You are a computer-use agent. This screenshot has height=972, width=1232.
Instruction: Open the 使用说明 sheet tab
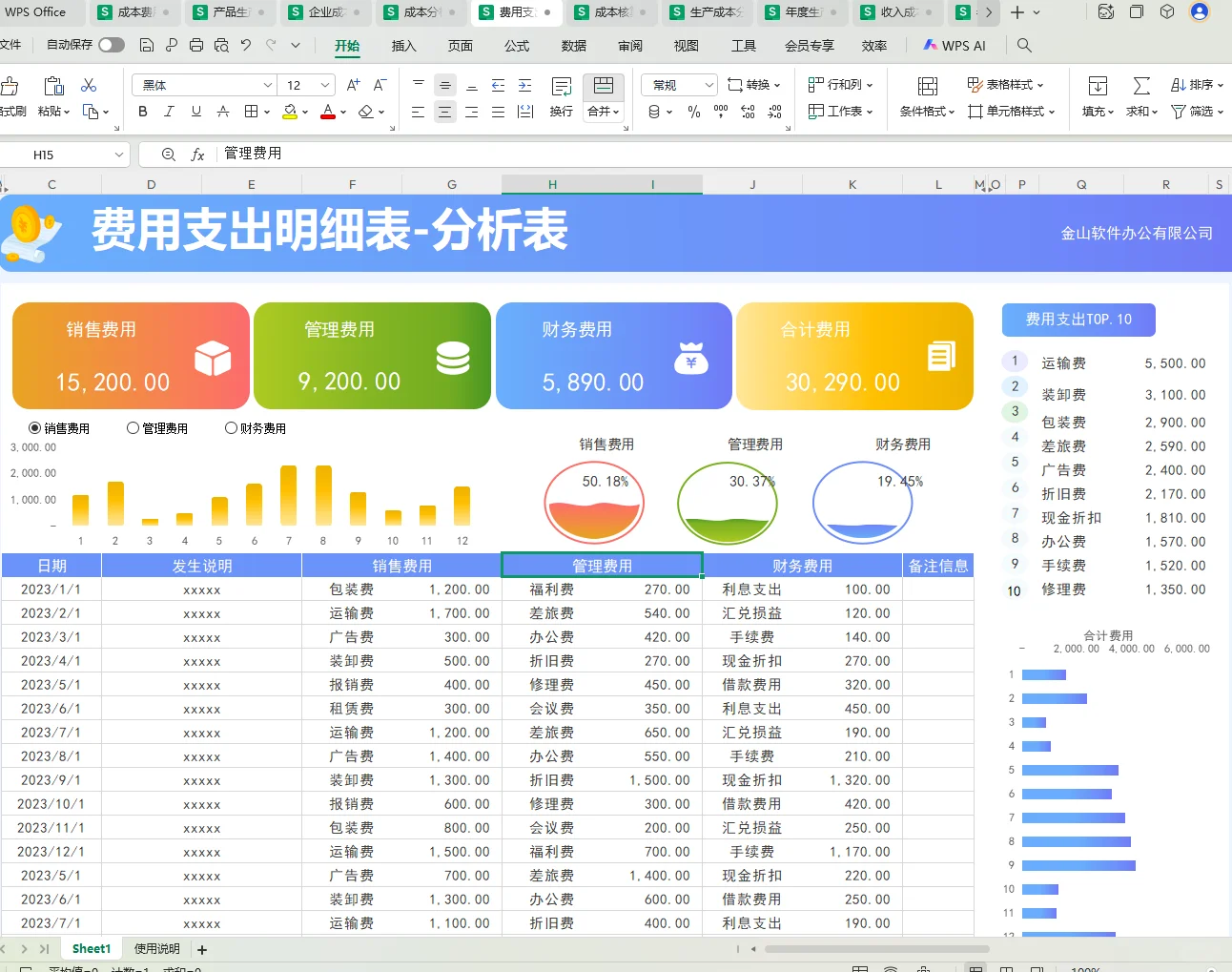[x=157, y=948]
